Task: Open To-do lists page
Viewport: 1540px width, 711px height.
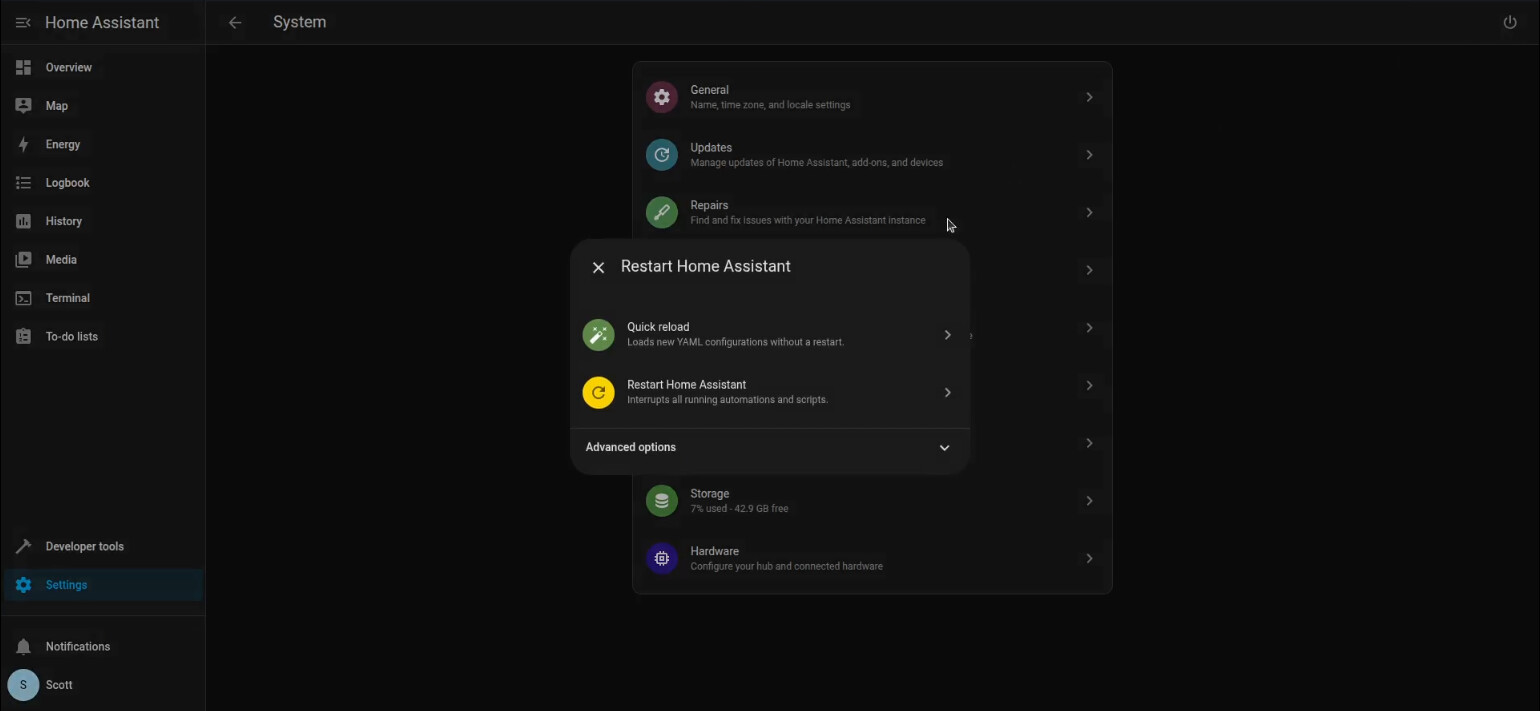Action: (103, 337)
